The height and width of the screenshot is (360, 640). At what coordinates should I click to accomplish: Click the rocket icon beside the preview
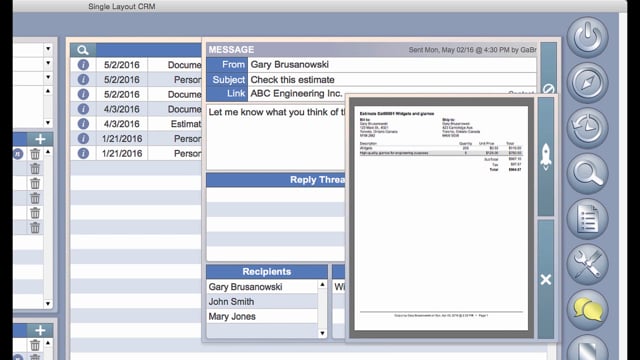(x=546, y=157)
